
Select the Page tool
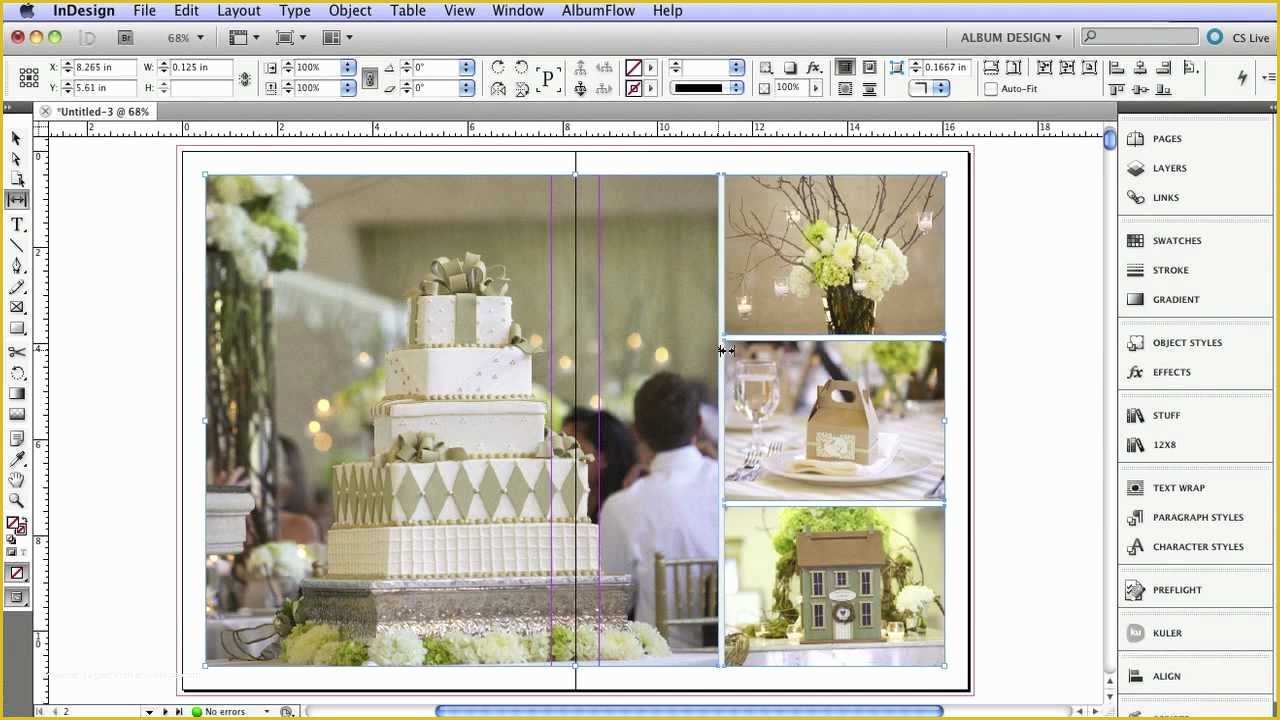coord(17,179)
